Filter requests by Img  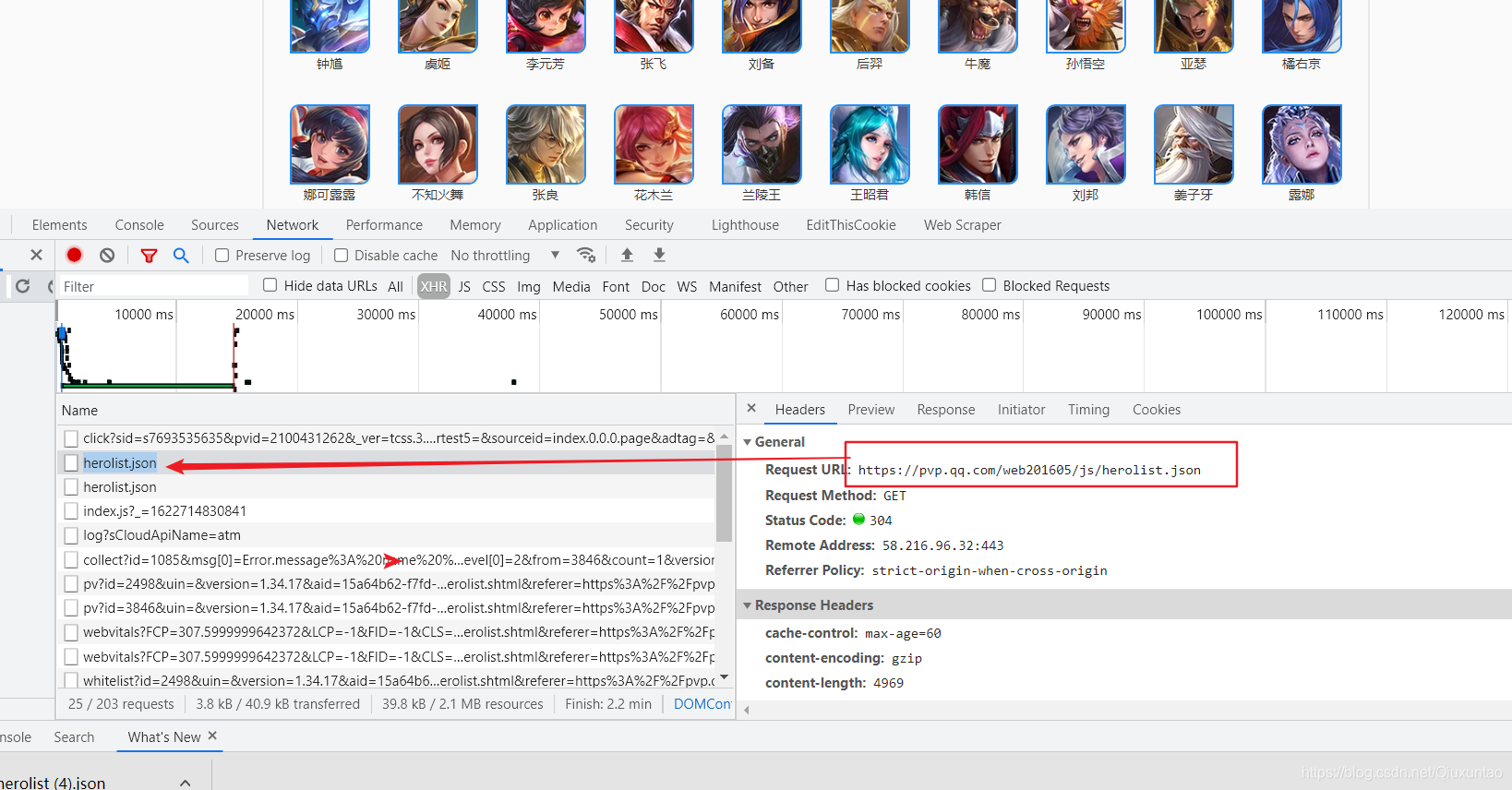(529, 286)
